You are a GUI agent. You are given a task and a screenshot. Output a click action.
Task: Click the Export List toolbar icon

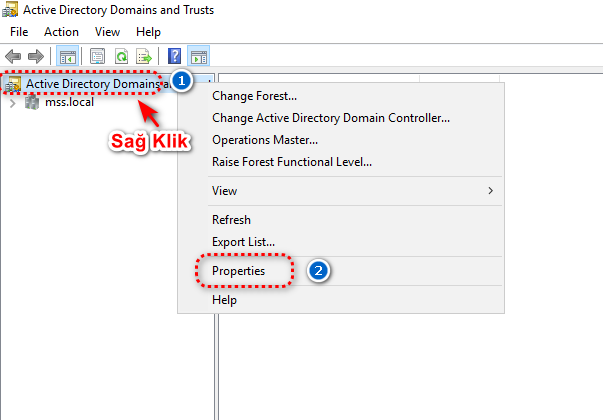click(x=144, y=57)
